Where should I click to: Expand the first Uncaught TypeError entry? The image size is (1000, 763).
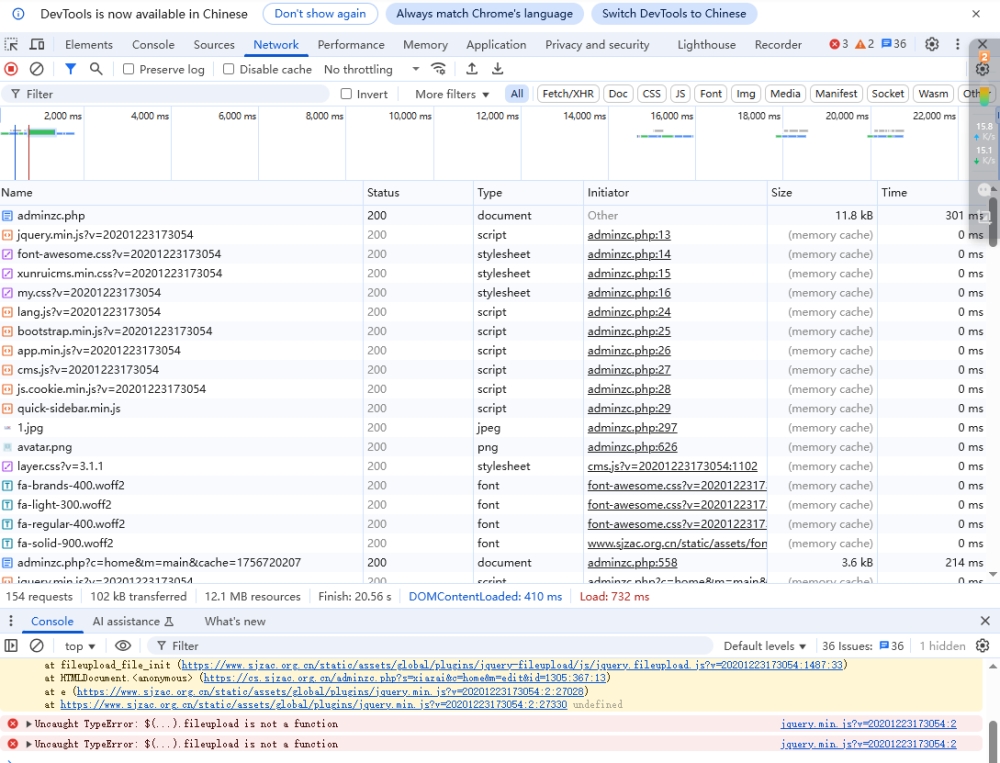[x=29, y=724]
